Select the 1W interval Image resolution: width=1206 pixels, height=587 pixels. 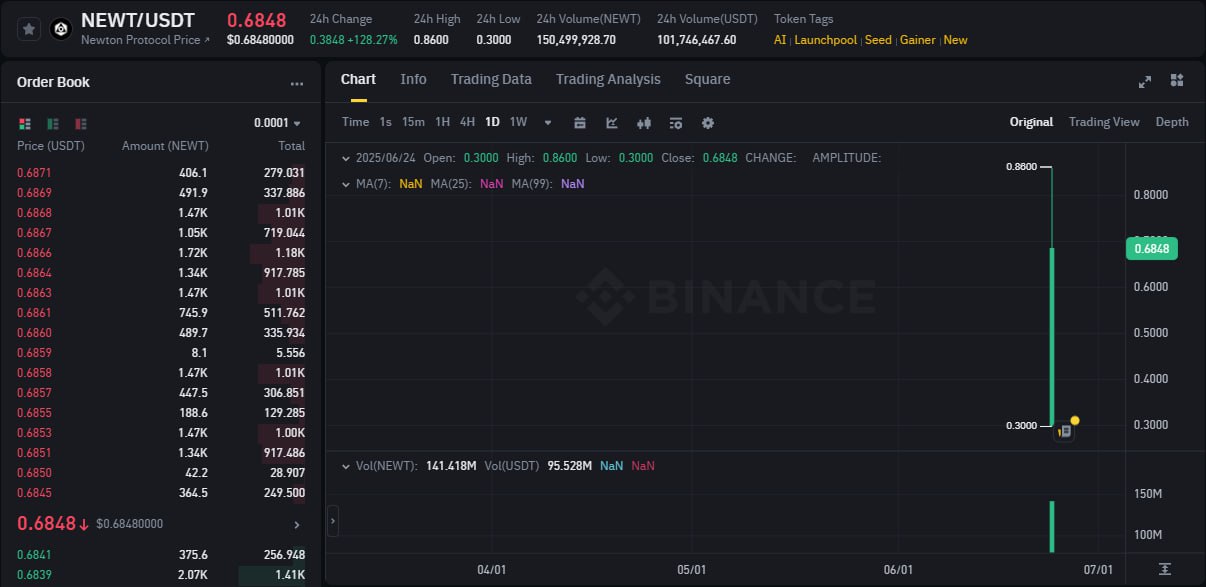(x=518, y=122)
